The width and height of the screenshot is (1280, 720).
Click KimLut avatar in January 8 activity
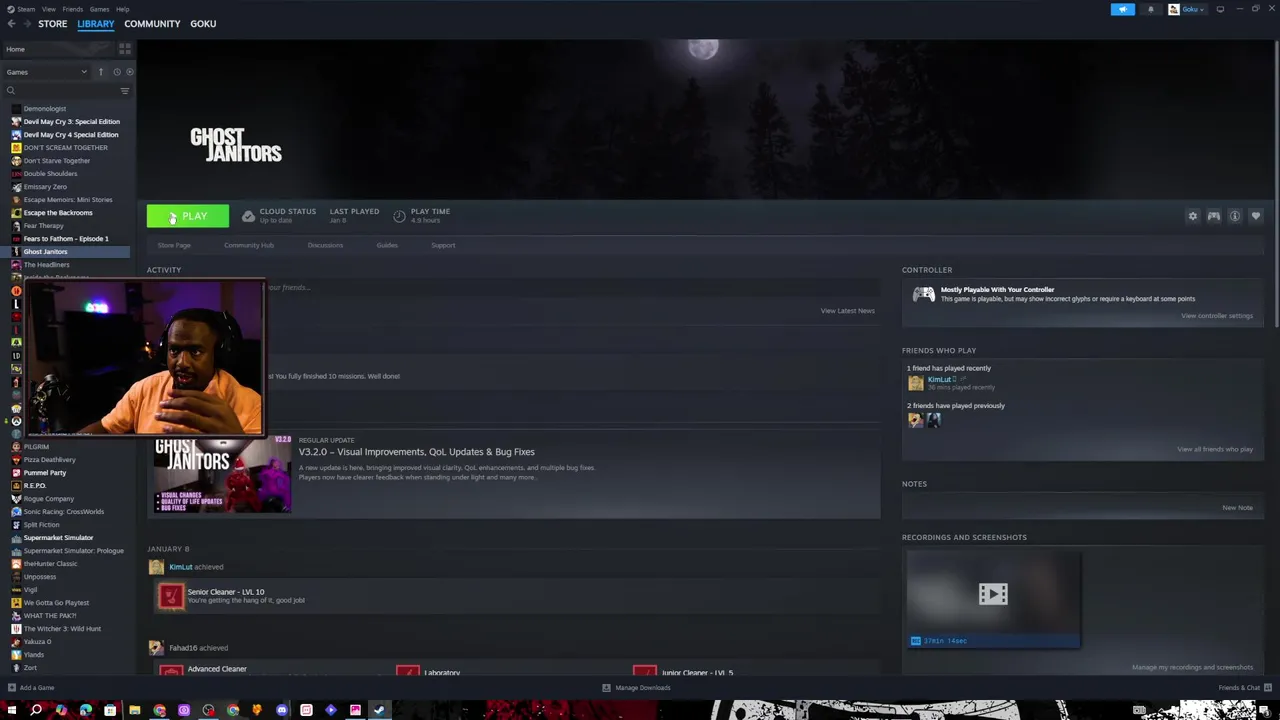pos(156,567)
